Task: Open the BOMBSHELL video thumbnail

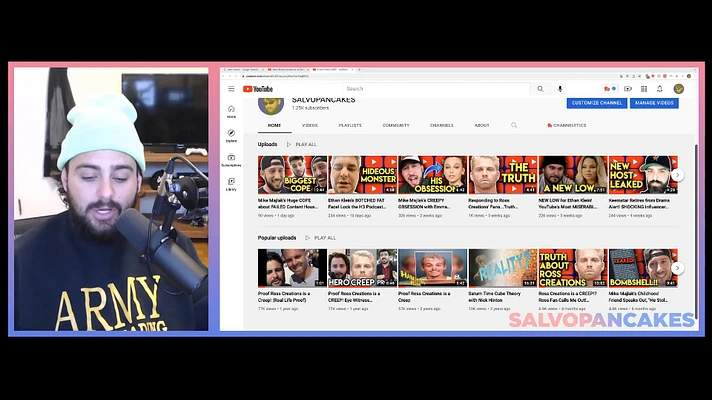Action: [x=643, y=268]
